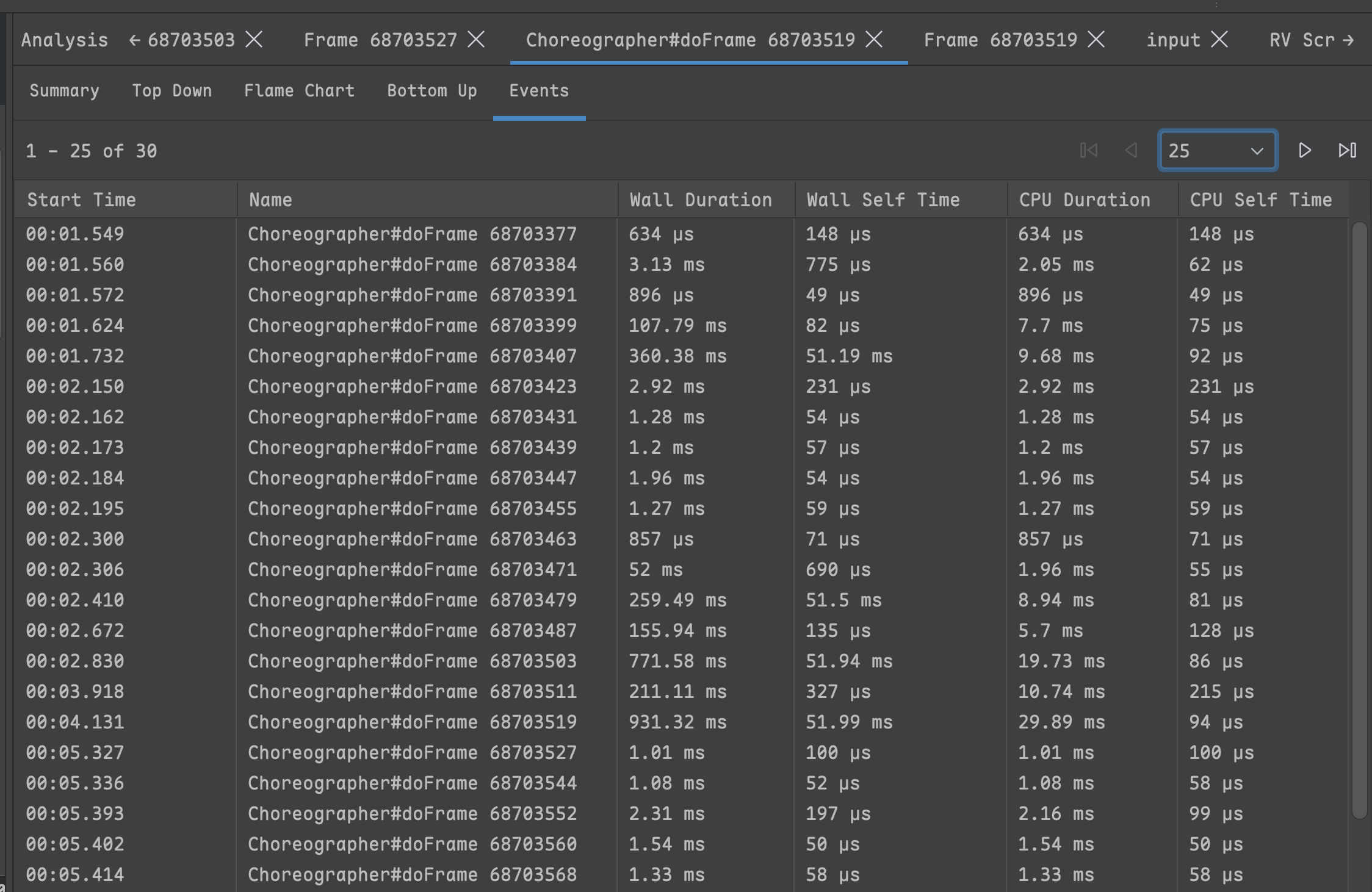Close the 68703503 tab
Screen dimensions: 1372x892
254,40
